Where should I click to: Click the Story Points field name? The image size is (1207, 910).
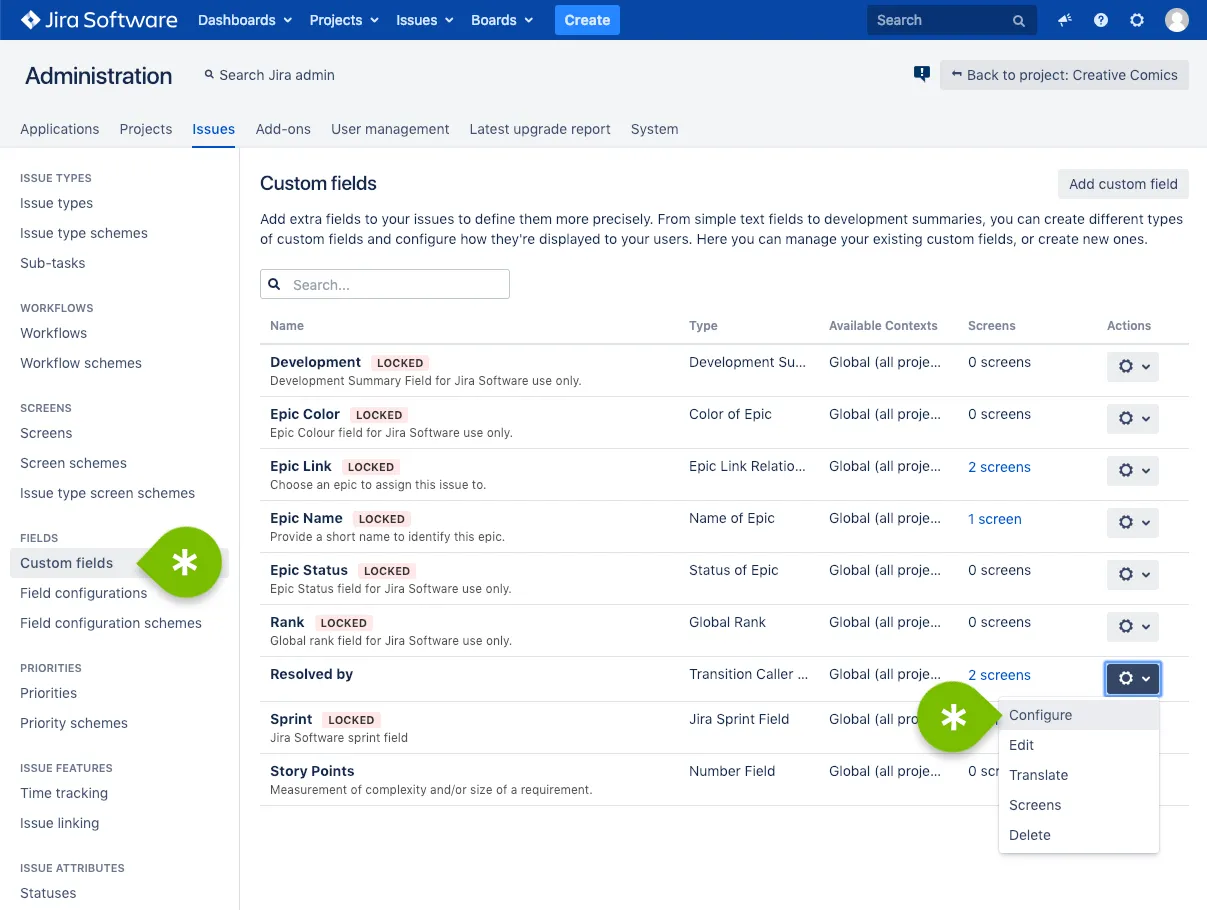pyautogui.click(x=312, y=771)
